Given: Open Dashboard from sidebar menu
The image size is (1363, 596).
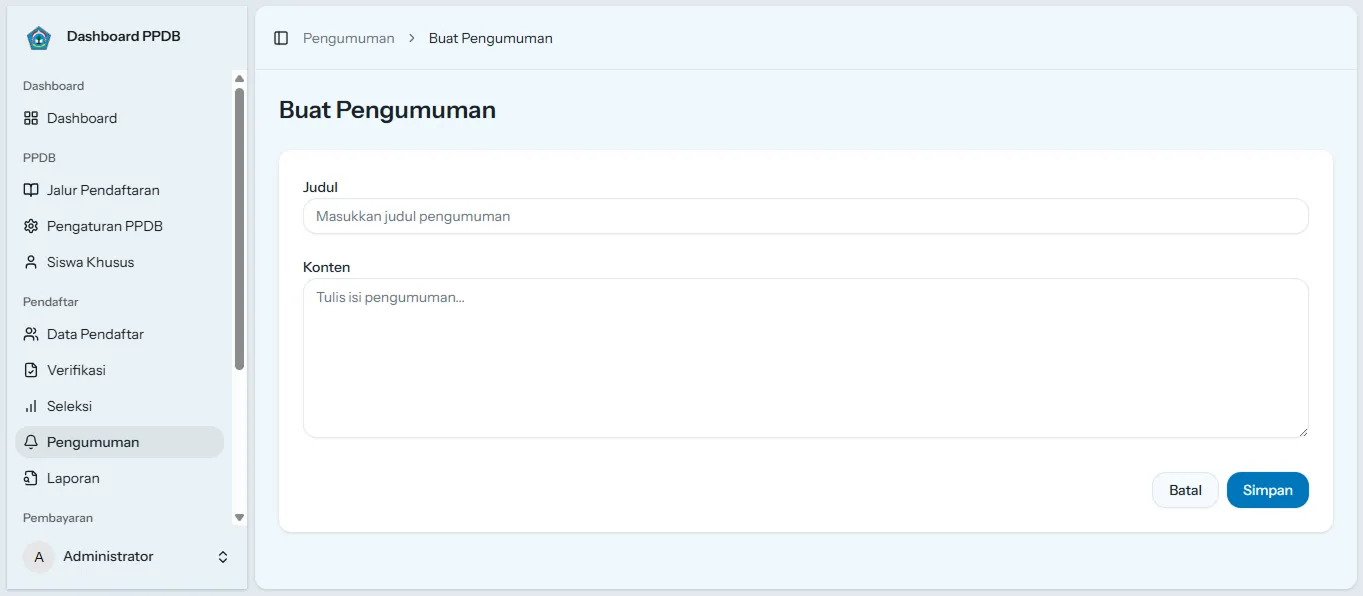Looking at the screenshot, I should [x=119, y=118].
